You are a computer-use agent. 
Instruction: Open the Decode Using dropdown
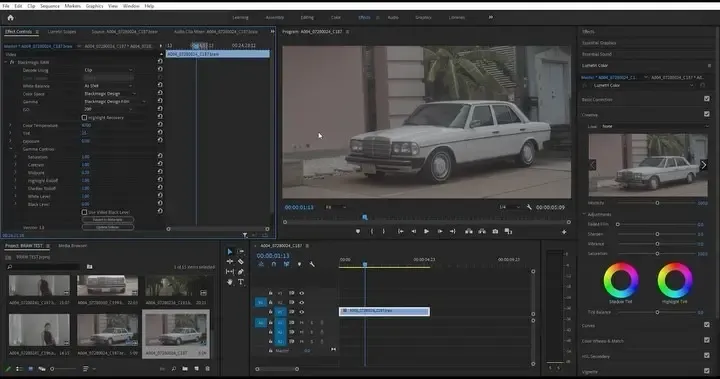(x=108, y=70)
